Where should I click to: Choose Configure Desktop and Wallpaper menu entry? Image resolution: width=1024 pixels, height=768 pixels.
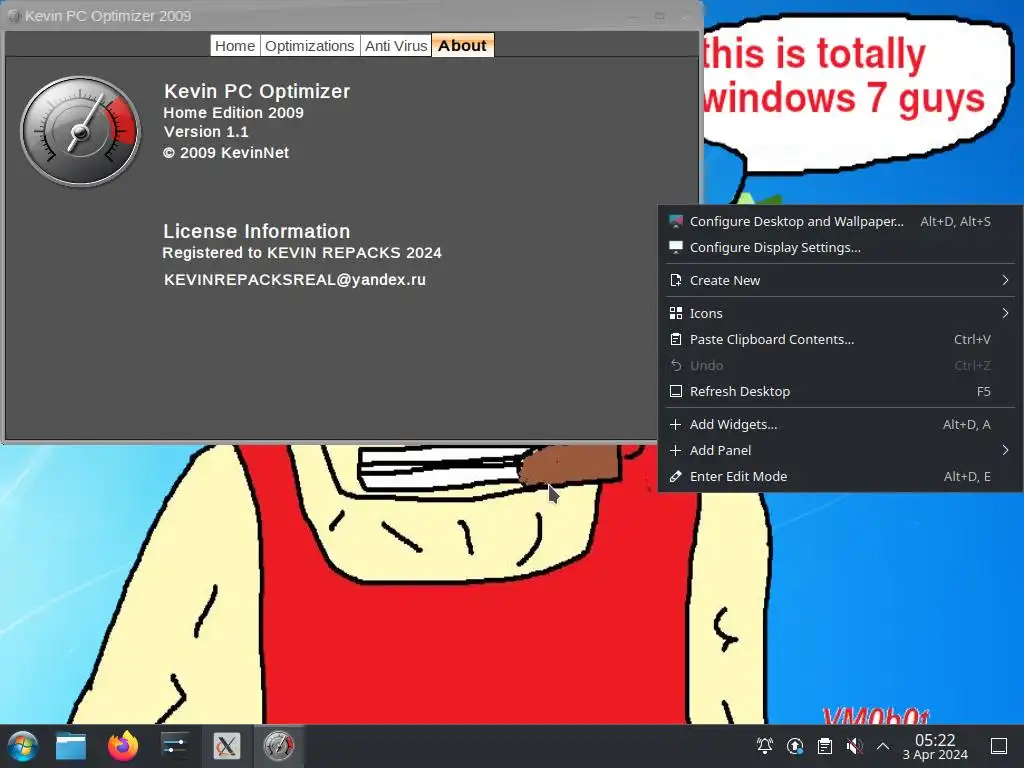click(x=840, y=221)
